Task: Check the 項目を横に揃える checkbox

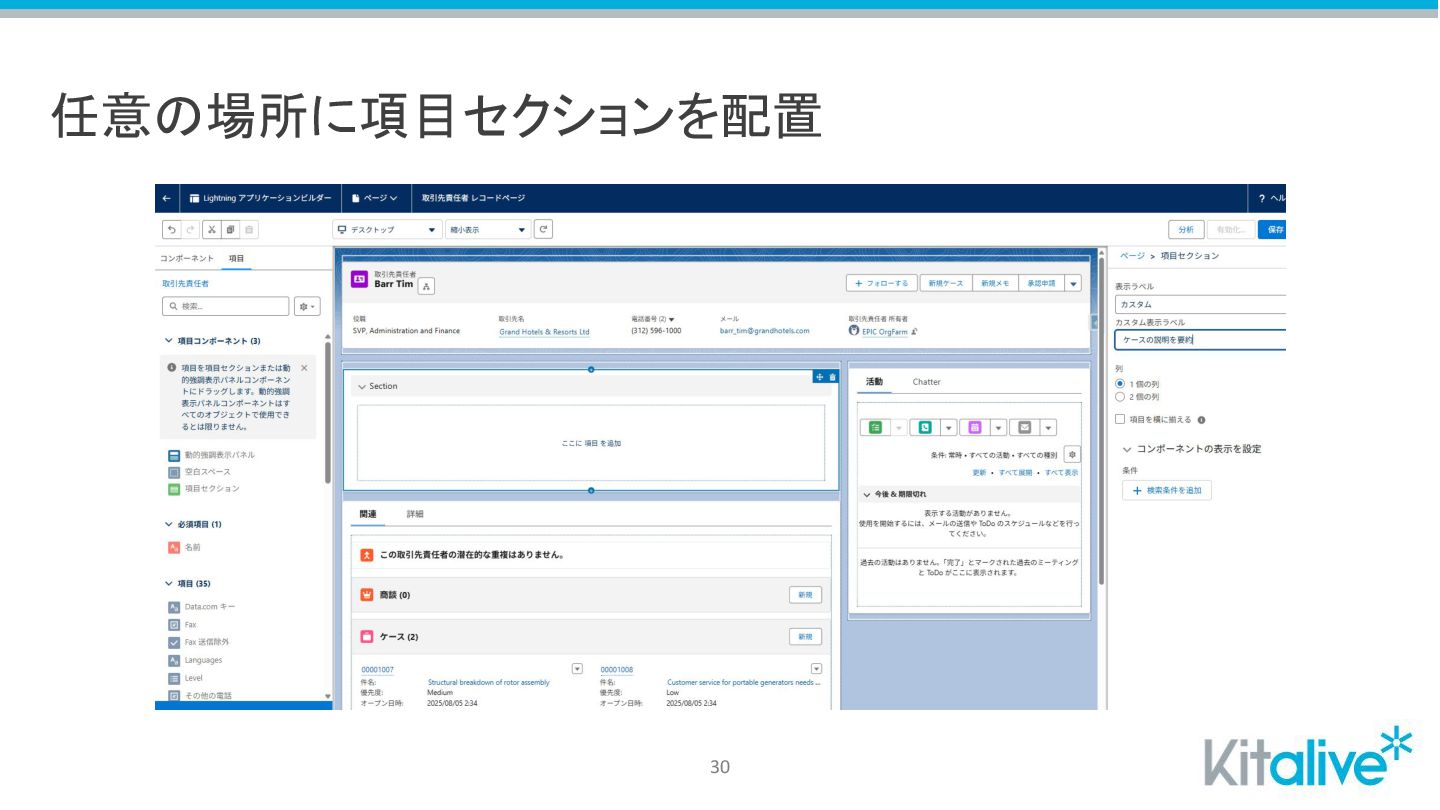Action: (1120, 420)
